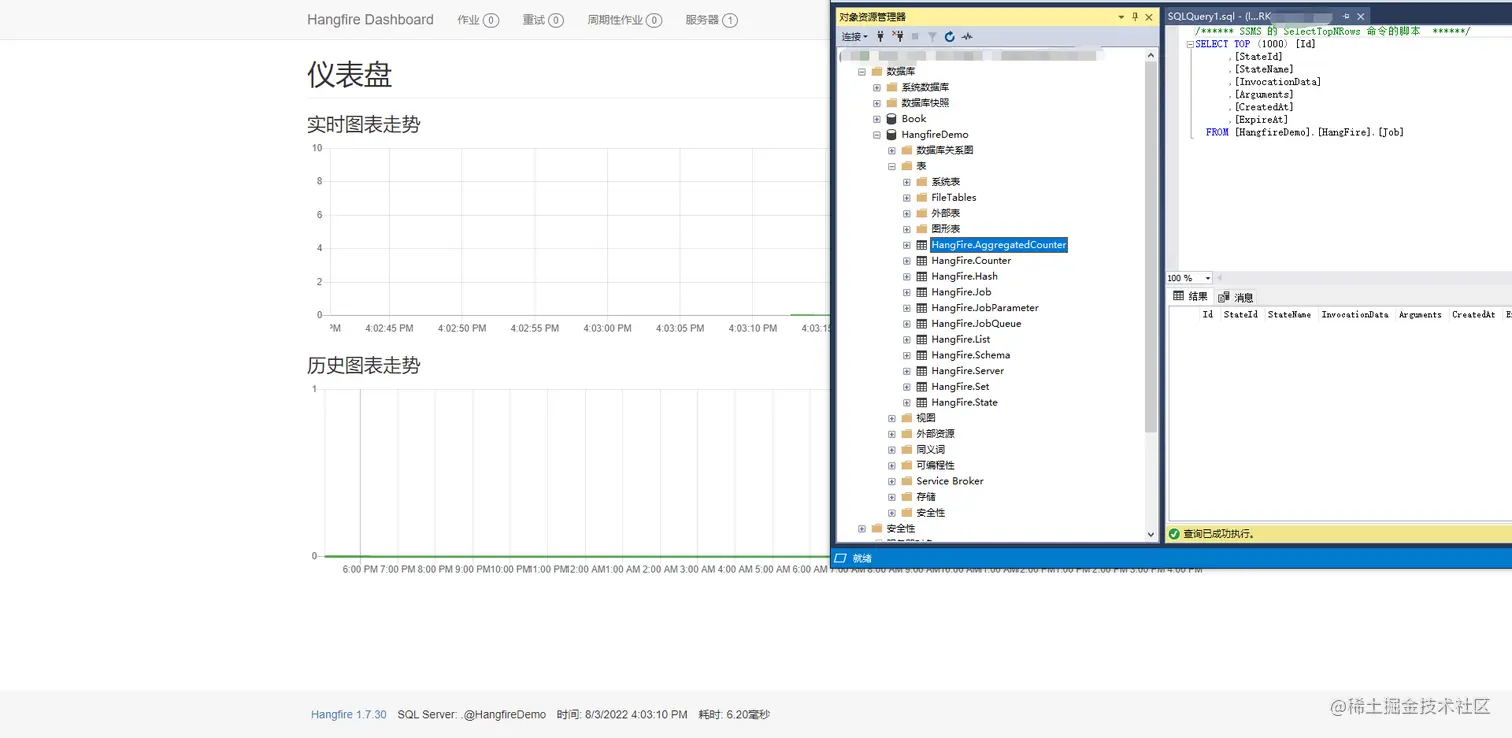Expand the 数据库关系图 node
This screenshot has width=1512, height=738.
tap(892, 150)
